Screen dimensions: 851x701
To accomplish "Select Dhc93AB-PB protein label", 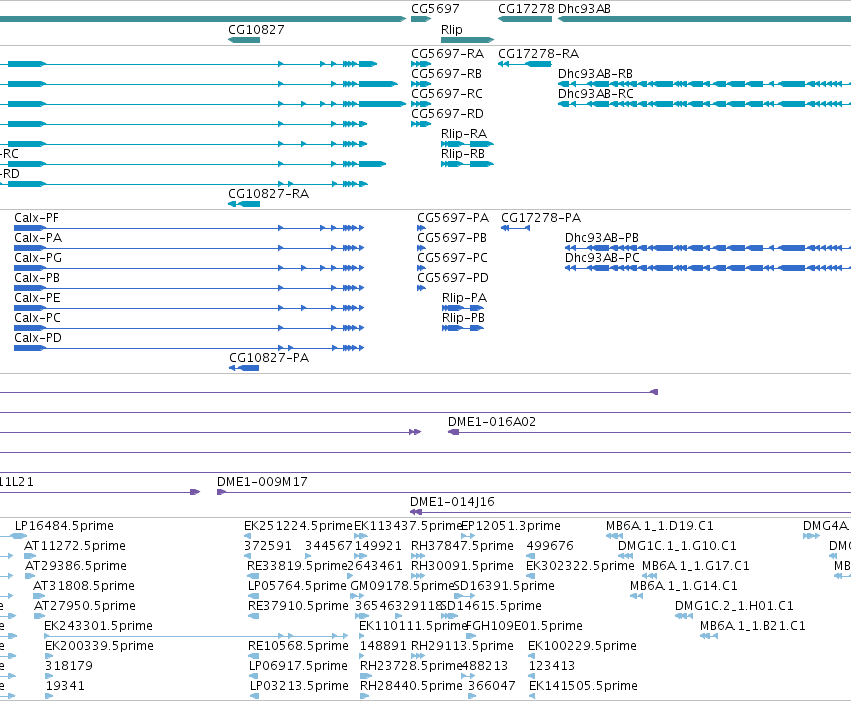I will (x=601, y=238).
